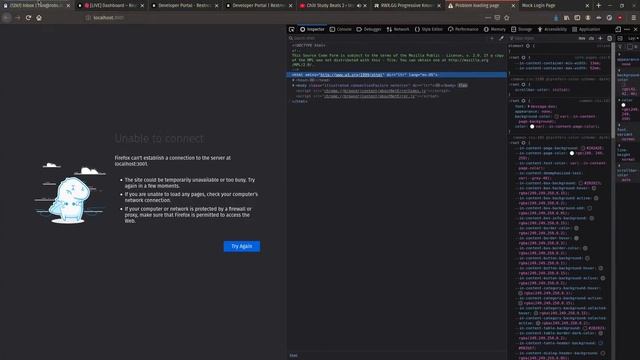This screenshot has height=360, width=640.
Task: Add a new CSS rule with plus
Action: (x=600, y=38)
